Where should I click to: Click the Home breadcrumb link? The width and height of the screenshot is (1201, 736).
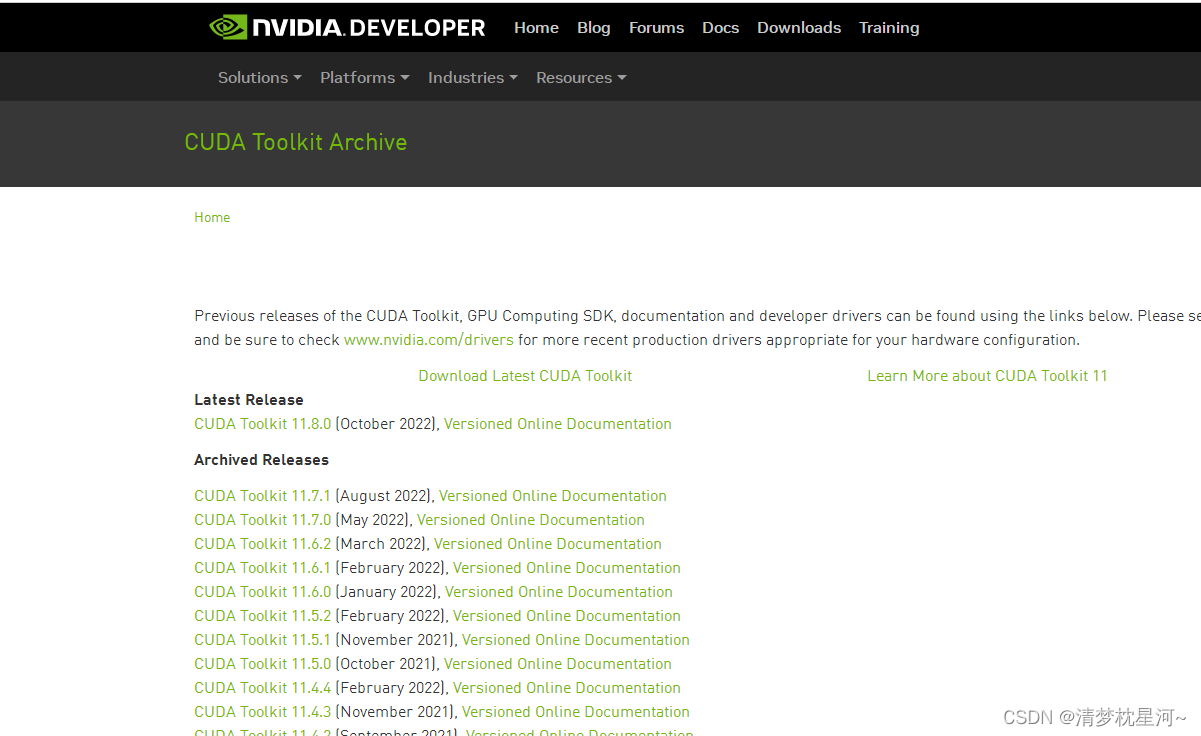point(212,217)
